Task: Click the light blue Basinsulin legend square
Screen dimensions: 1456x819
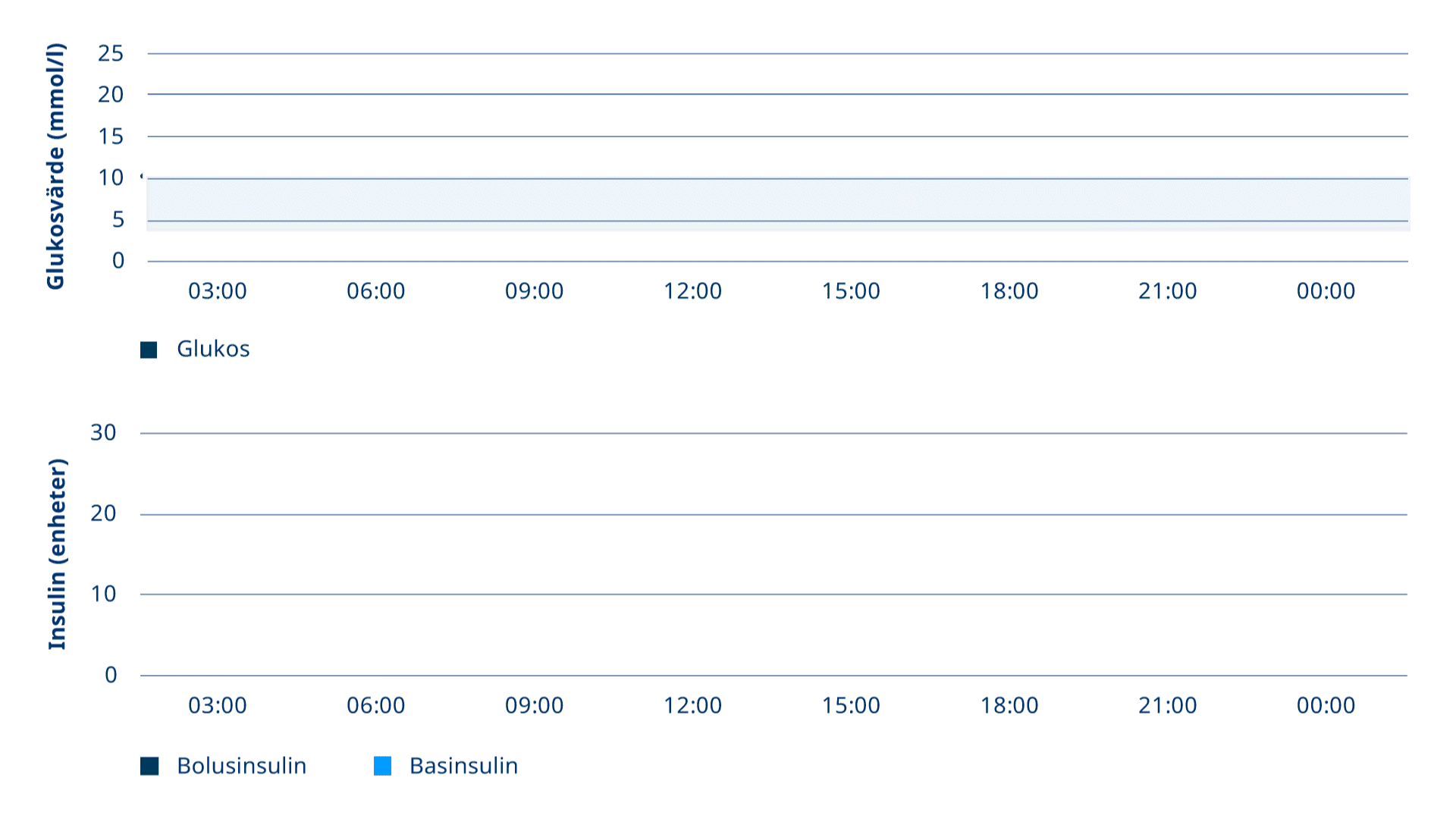Action: [383, 766]
